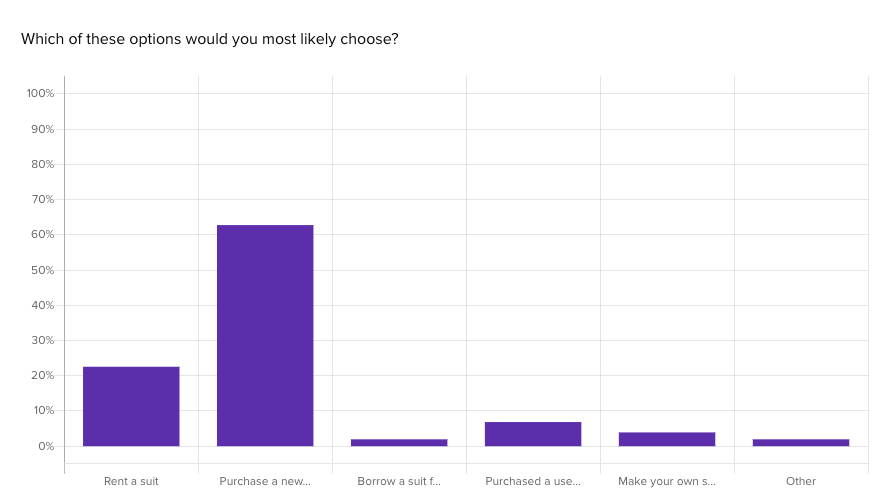Select the Purchased a use... label

pos(533,481)
